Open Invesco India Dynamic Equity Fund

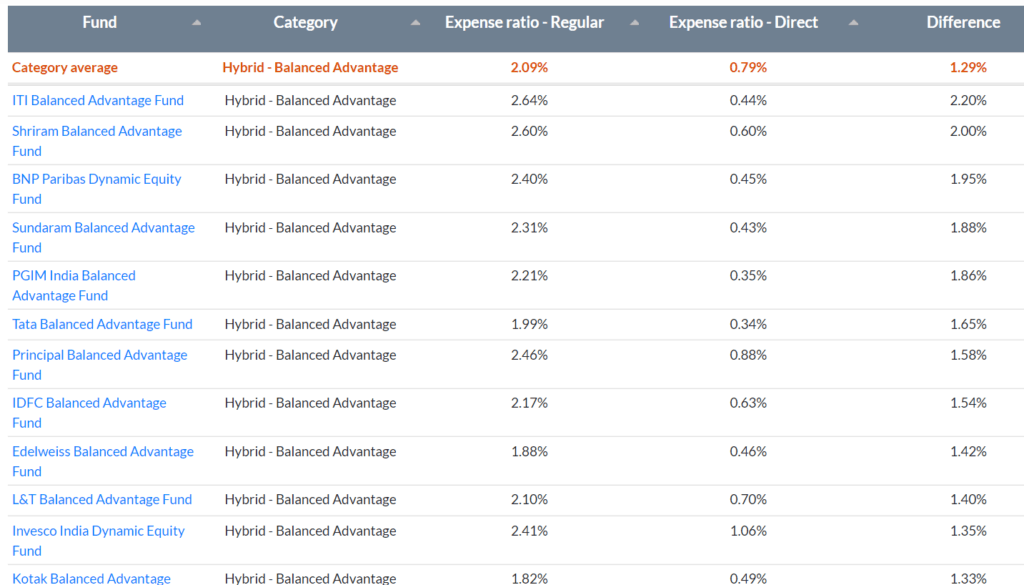(98, 530)
